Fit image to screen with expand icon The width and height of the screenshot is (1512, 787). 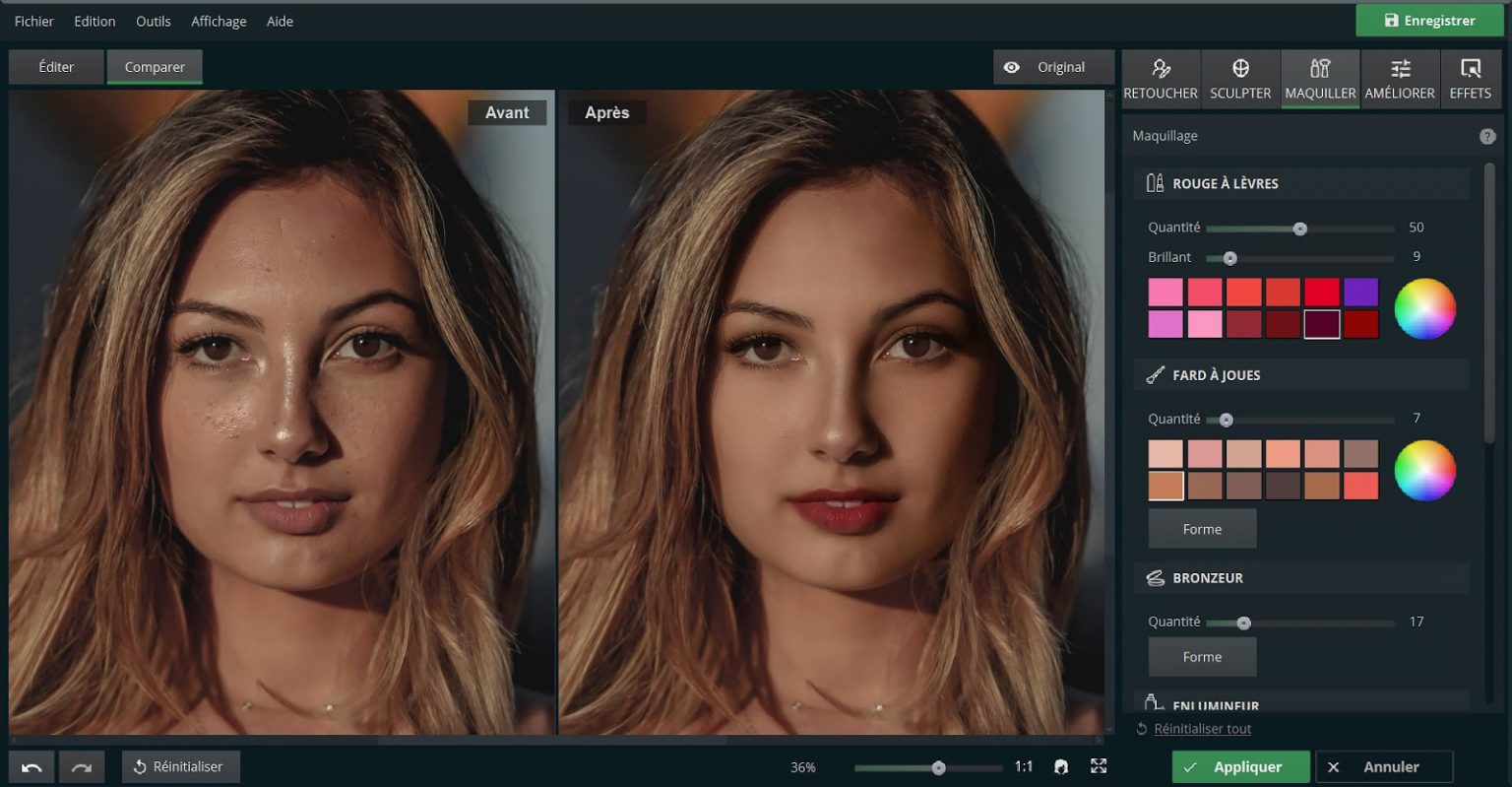[1097, 765]
